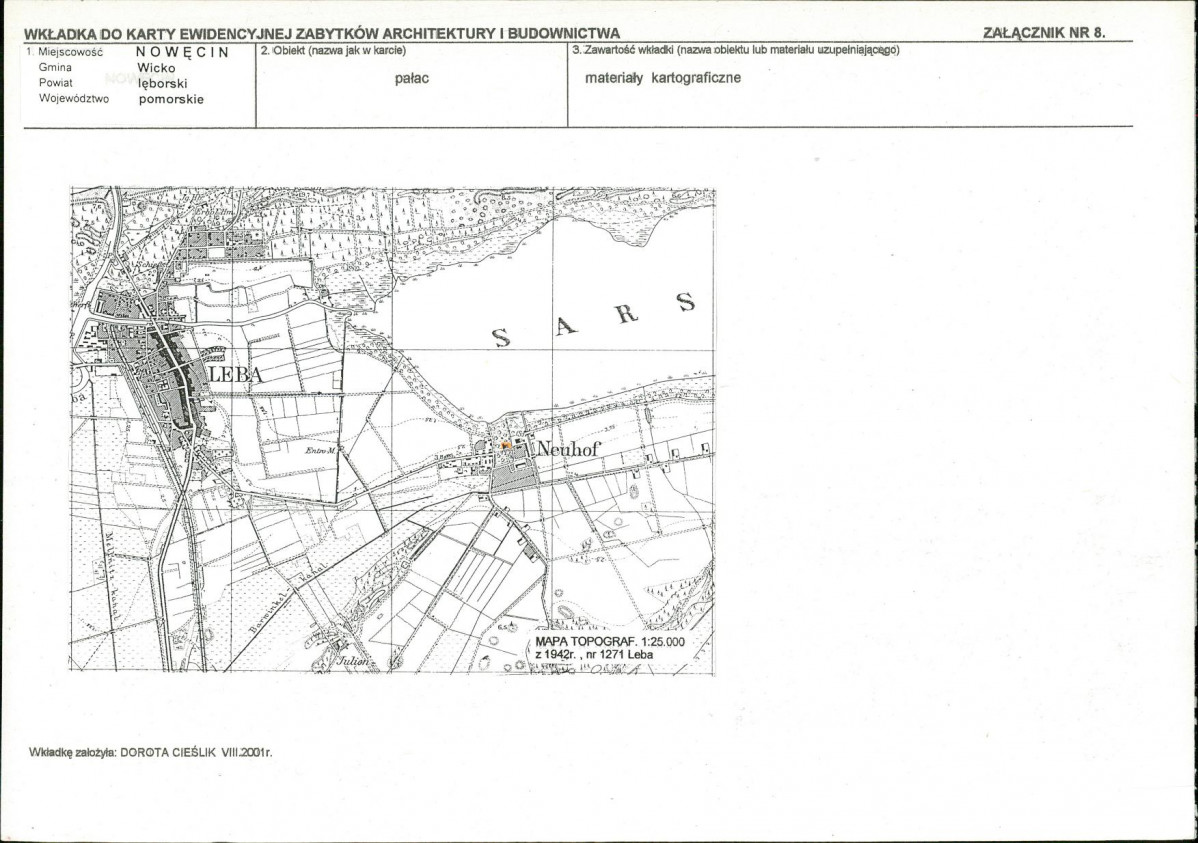
Task: Click the ZAŁĄCZNIK NR 8. heading
Action: click(1044, 33)
